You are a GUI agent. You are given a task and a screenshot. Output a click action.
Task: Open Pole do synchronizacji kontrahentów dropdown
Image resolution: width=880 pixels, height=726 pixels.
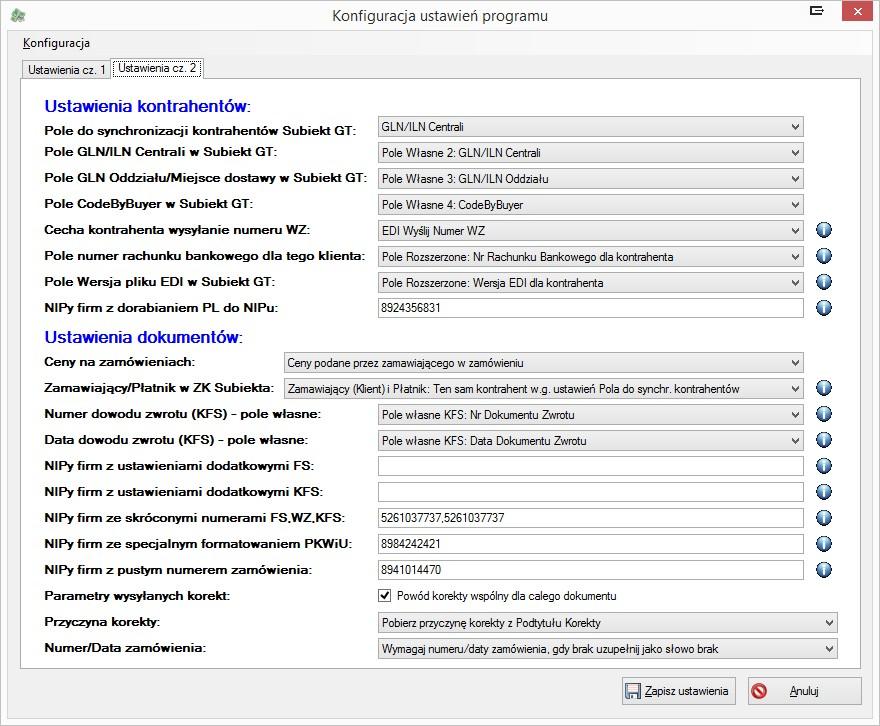coord(590,127)
